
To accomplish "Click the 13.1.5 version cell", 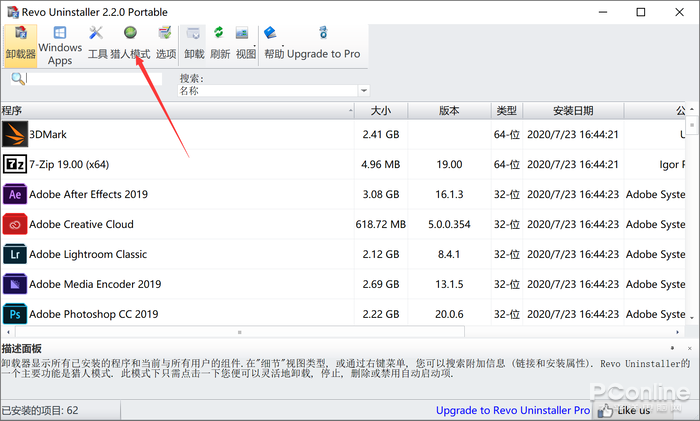I will click(x=449, y=284).
